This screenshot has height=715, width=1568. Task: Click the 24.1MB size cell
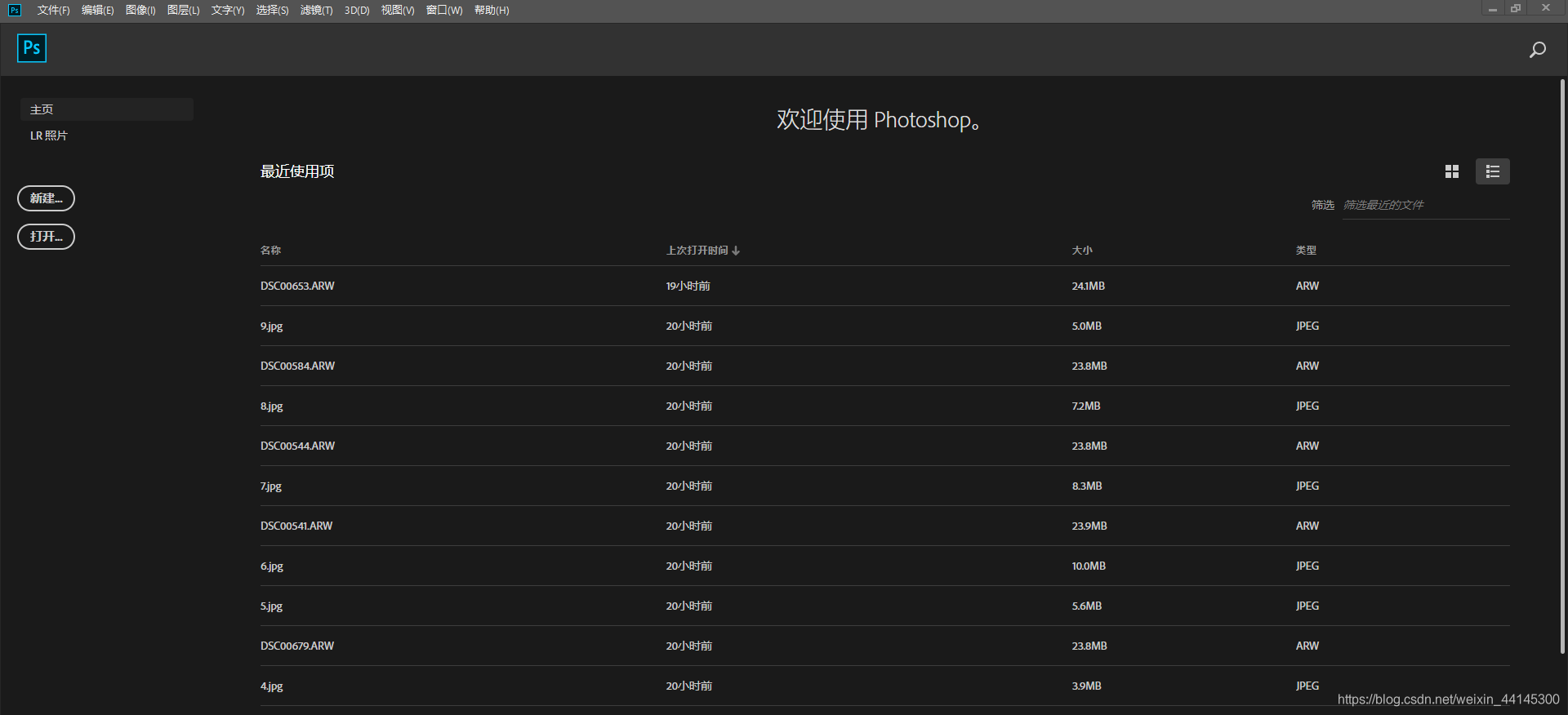[x=1088, y=286]
